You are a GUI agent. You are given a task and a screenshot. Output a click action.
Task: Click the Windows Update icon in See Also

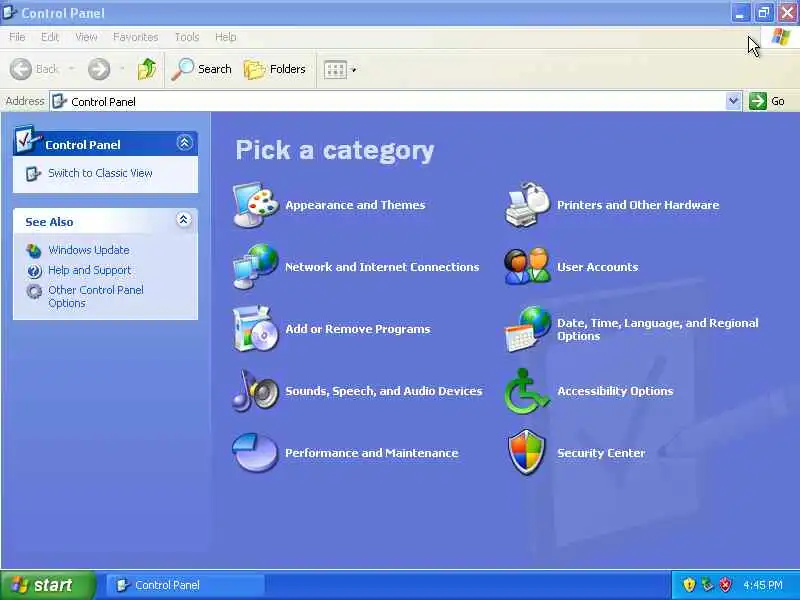(x=34, y=251)
